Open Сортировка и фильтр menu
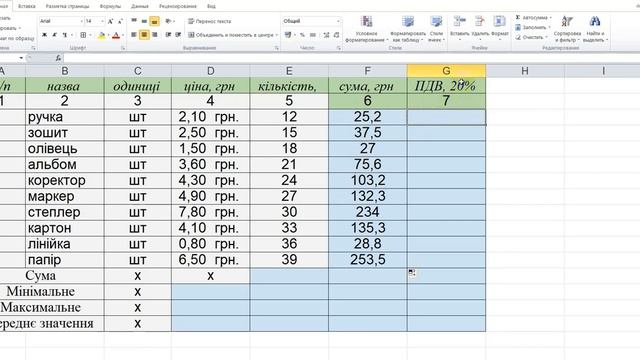This screenshot has width=640, height=360. (x=567, y=29)
